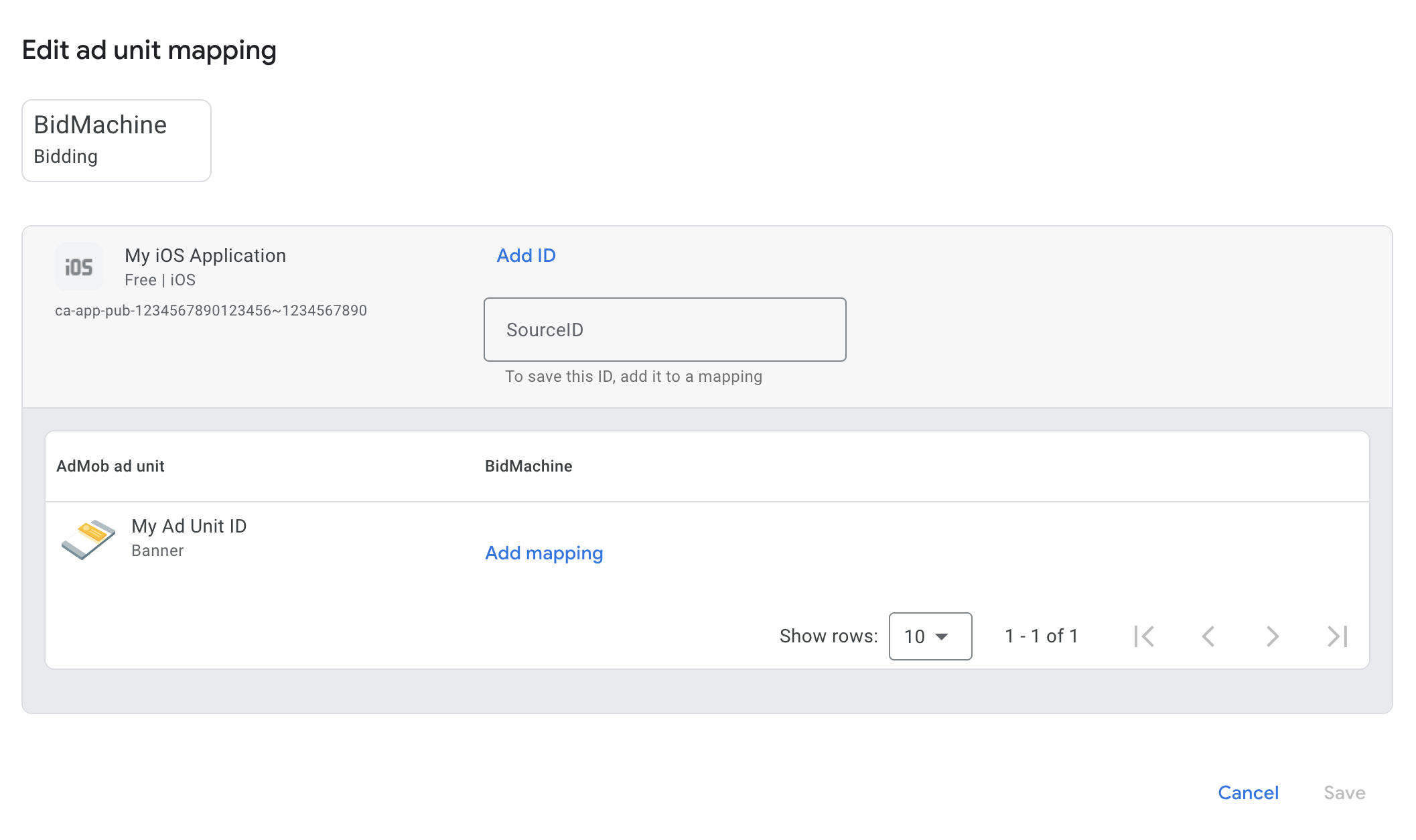Open the Show rows dropdown
The height and width of the screenshot is (840, 1416).
coord(930,636)
